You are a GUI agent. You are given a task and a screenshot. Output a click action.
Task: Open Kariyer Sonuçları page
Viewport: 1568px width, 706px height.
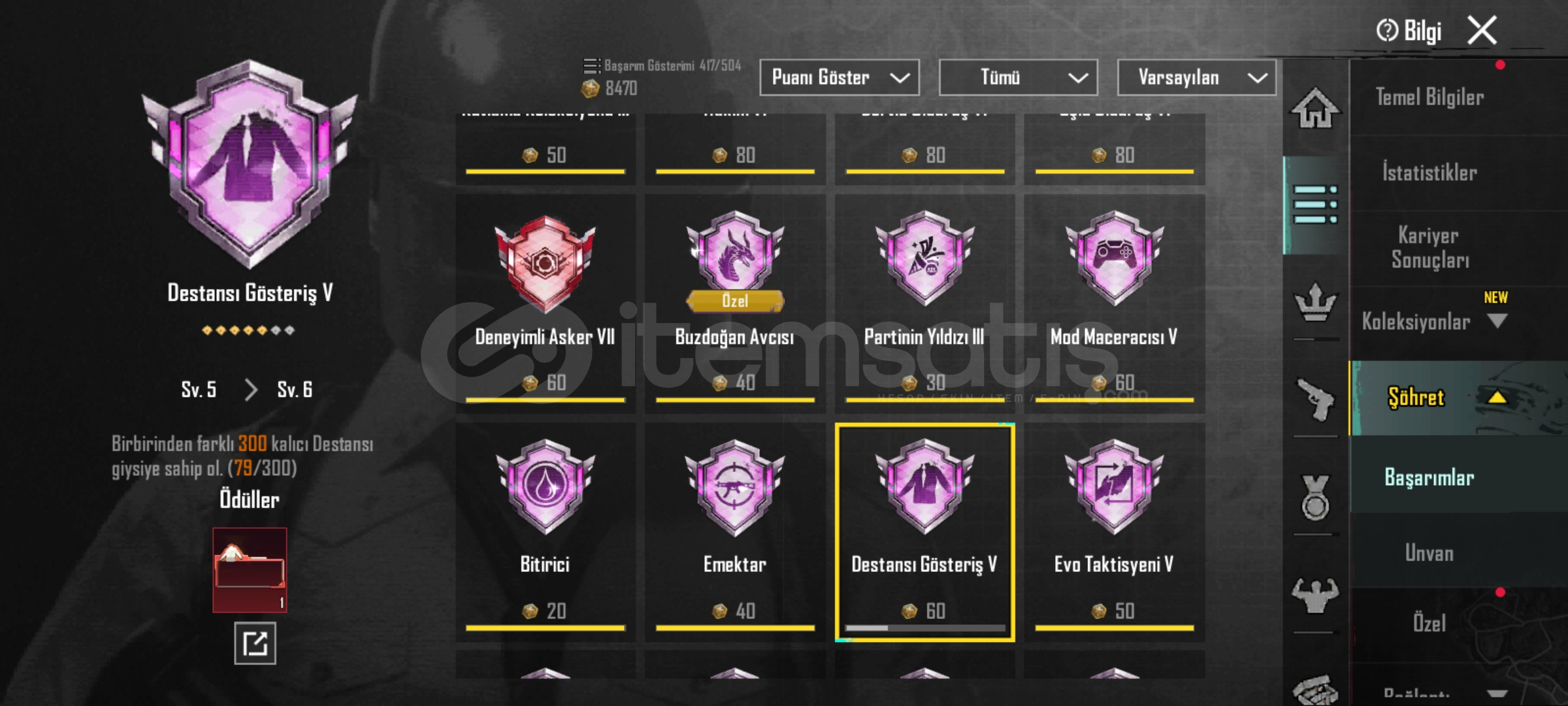[x=1429, y=247]
